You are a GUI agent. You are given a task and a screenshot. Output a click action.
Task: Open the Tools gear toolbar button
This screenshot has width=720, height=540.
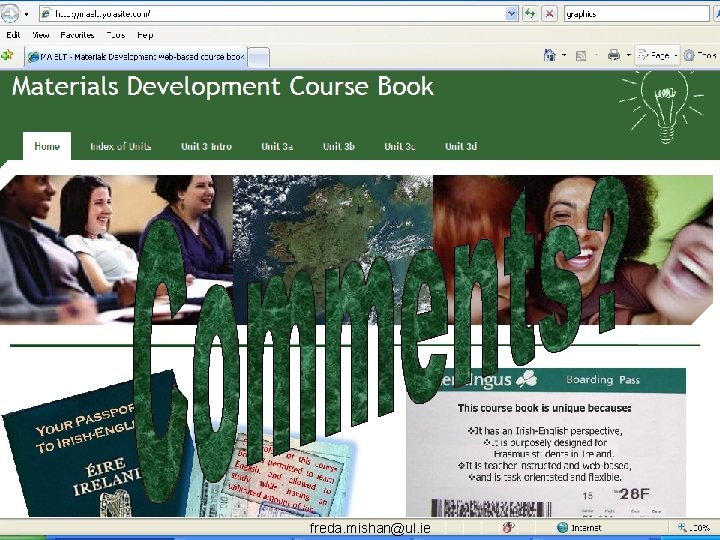700,56
